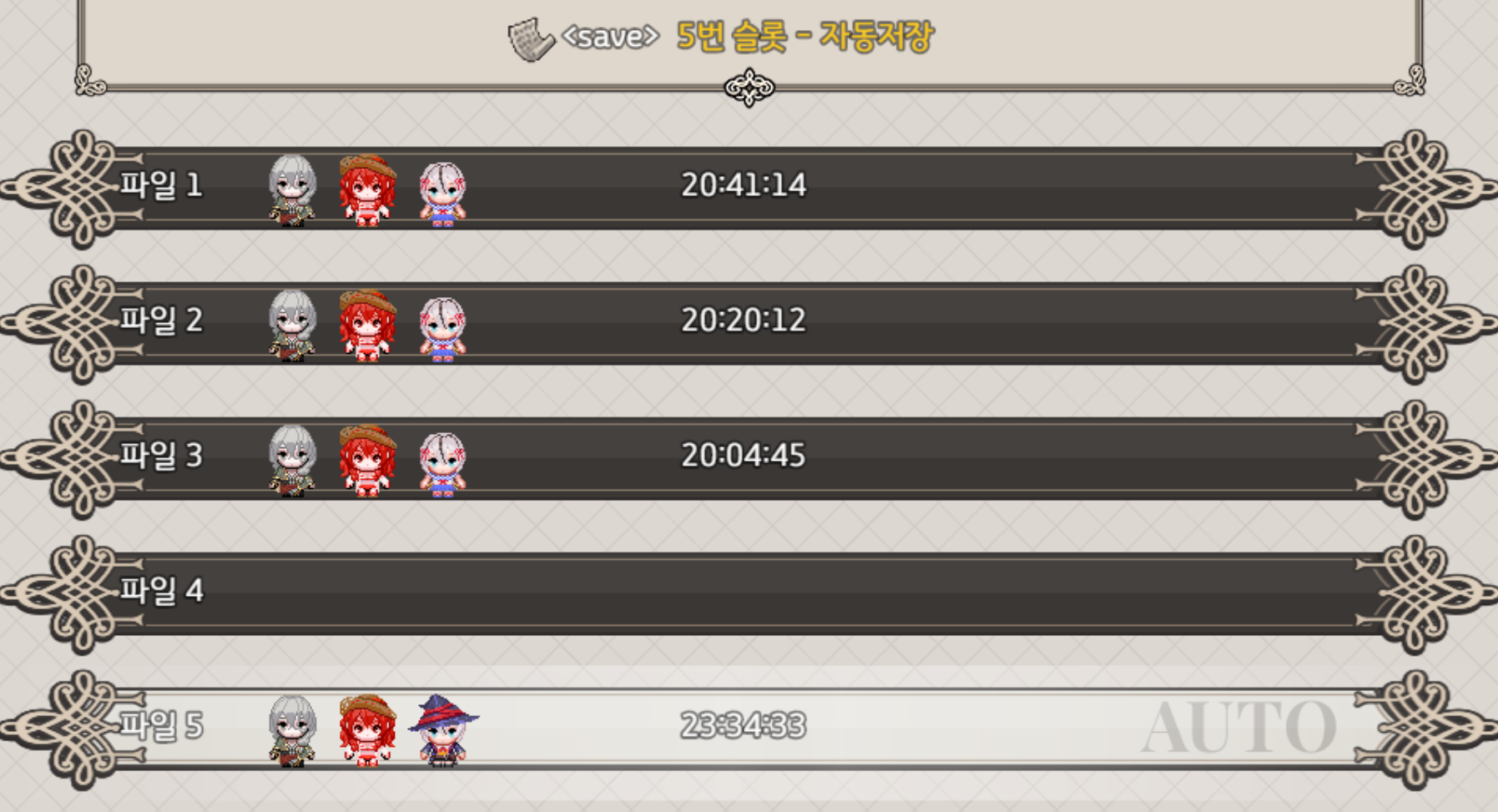1498x812 pixels.
Task: Click the witch hat character in 파일 5
Action: pyautogui.click(x=443, y=730)
